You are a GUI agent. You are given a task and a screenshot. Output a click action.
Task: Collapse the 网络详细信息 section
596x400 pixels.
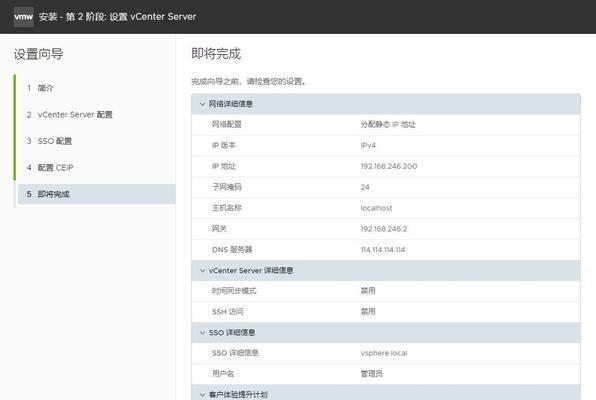point(202,104)
